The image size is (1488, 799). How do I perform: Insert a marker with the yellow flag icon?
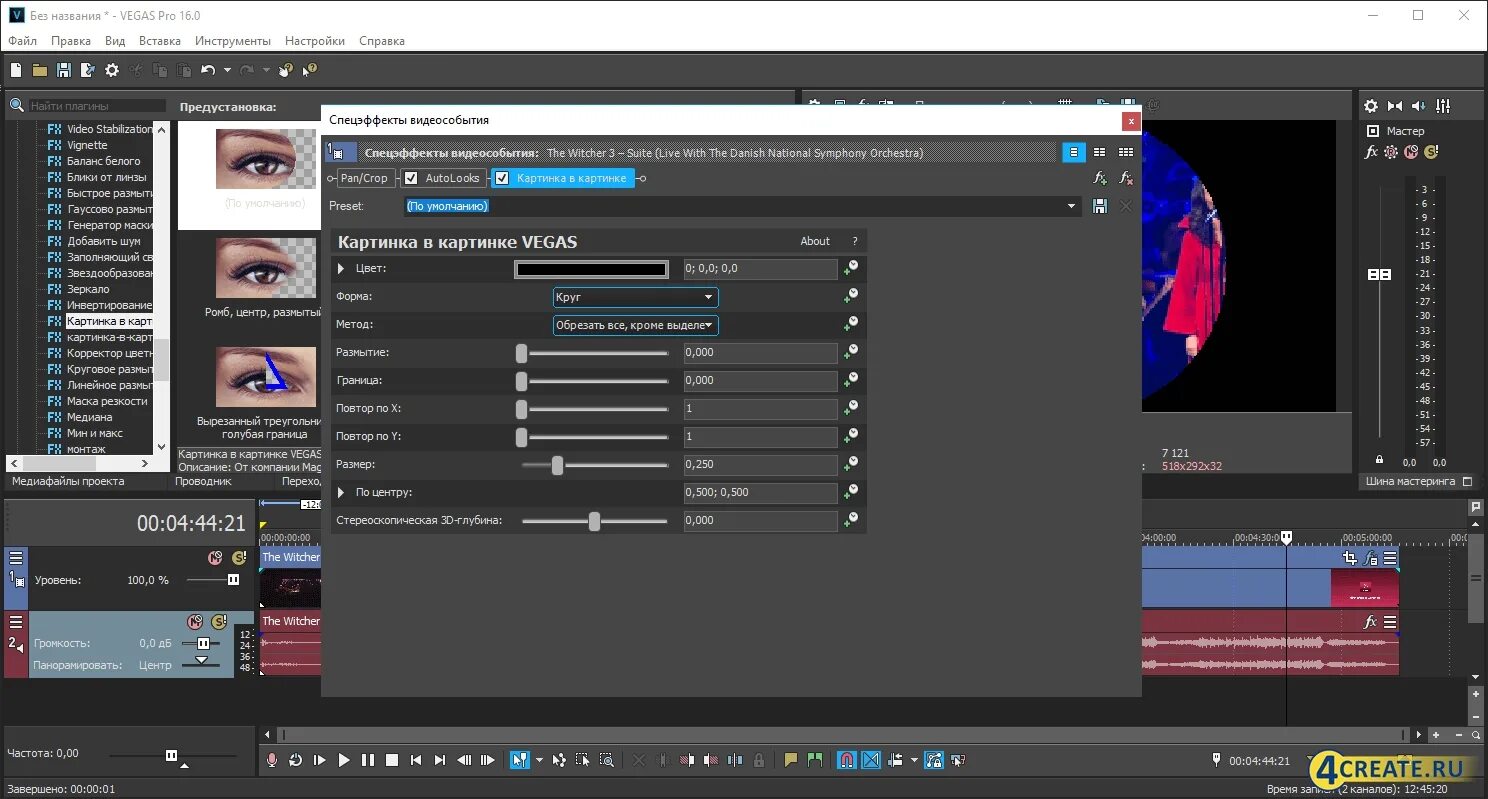791,760
